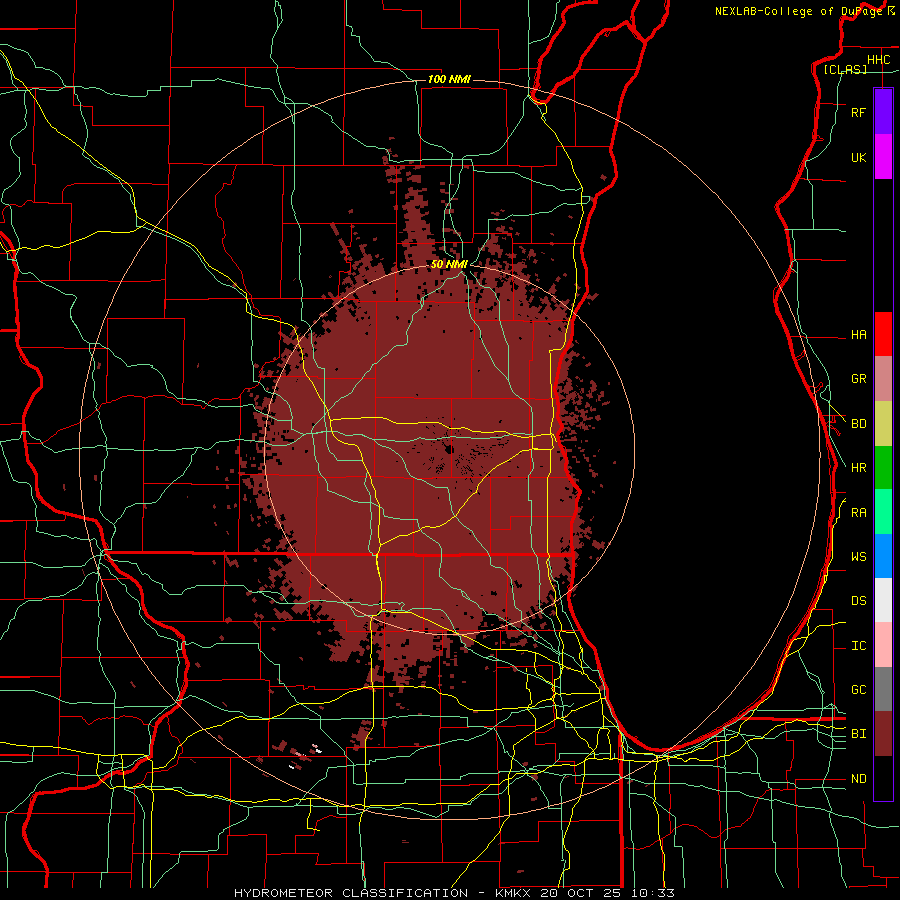Click the WS blue legend color
This screenshot has height=900, width=900.
(x=883, y=556)
